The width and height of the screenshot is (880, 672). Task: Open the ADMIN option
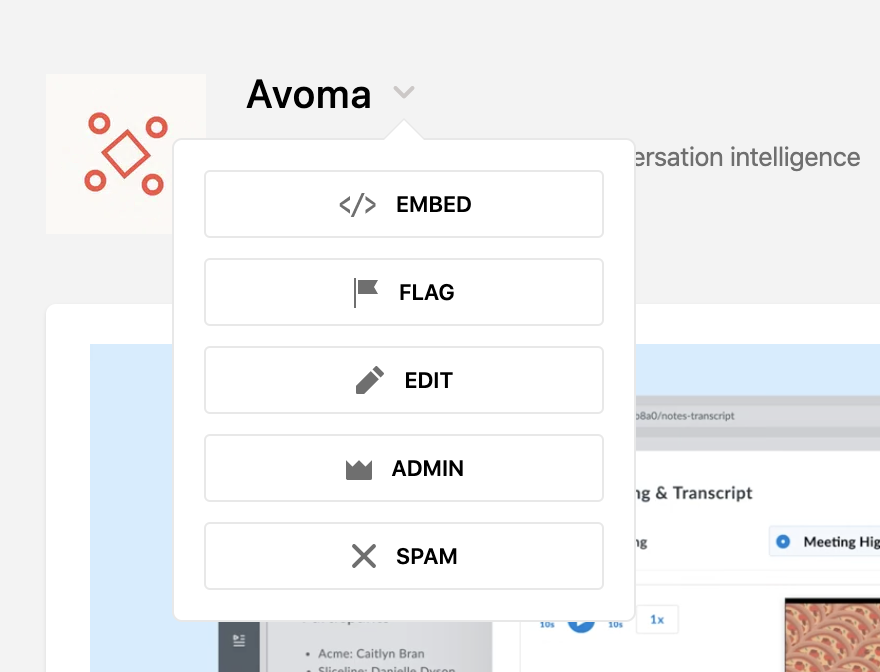[x=404, y=468]
